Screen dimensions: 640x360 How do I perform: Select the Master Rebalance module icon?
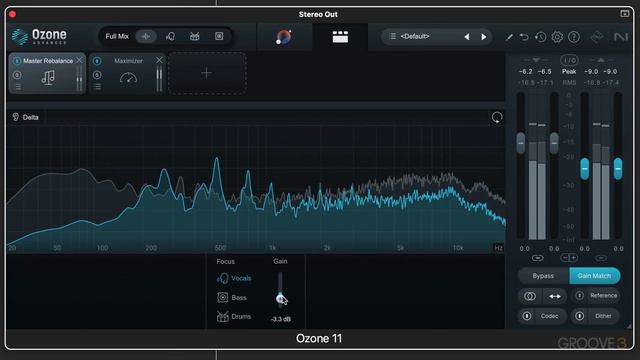coord(48,77)
